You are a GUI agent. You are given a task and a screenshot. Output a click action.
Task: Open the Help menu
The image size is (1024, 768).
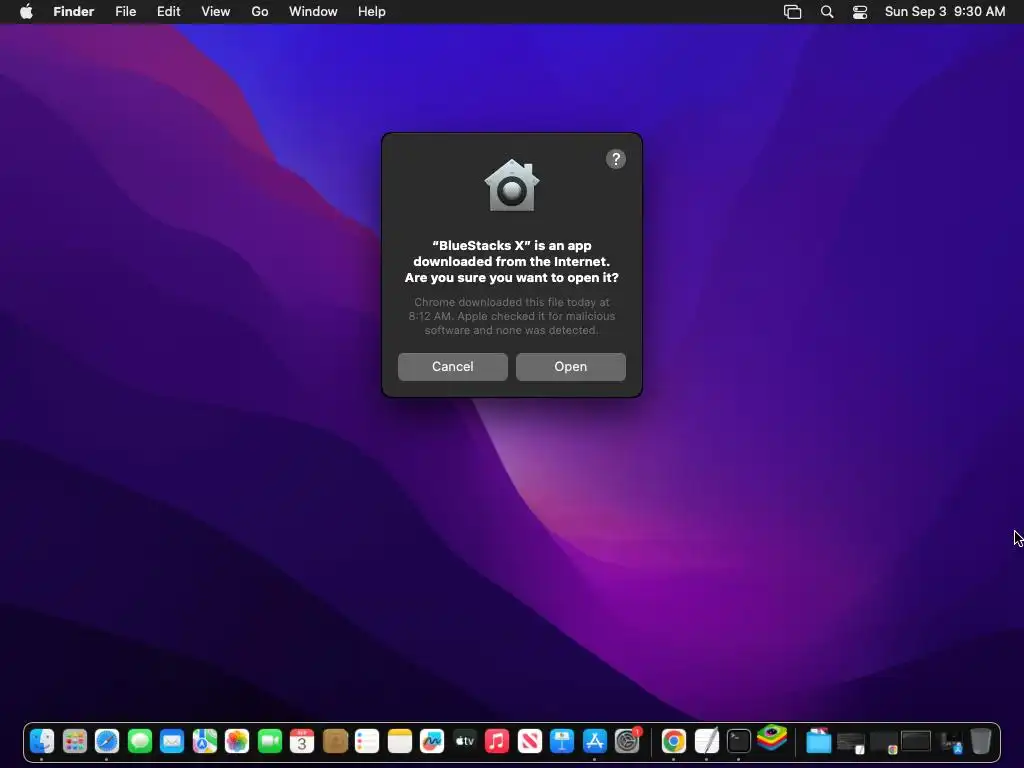(x=372, y=12)
